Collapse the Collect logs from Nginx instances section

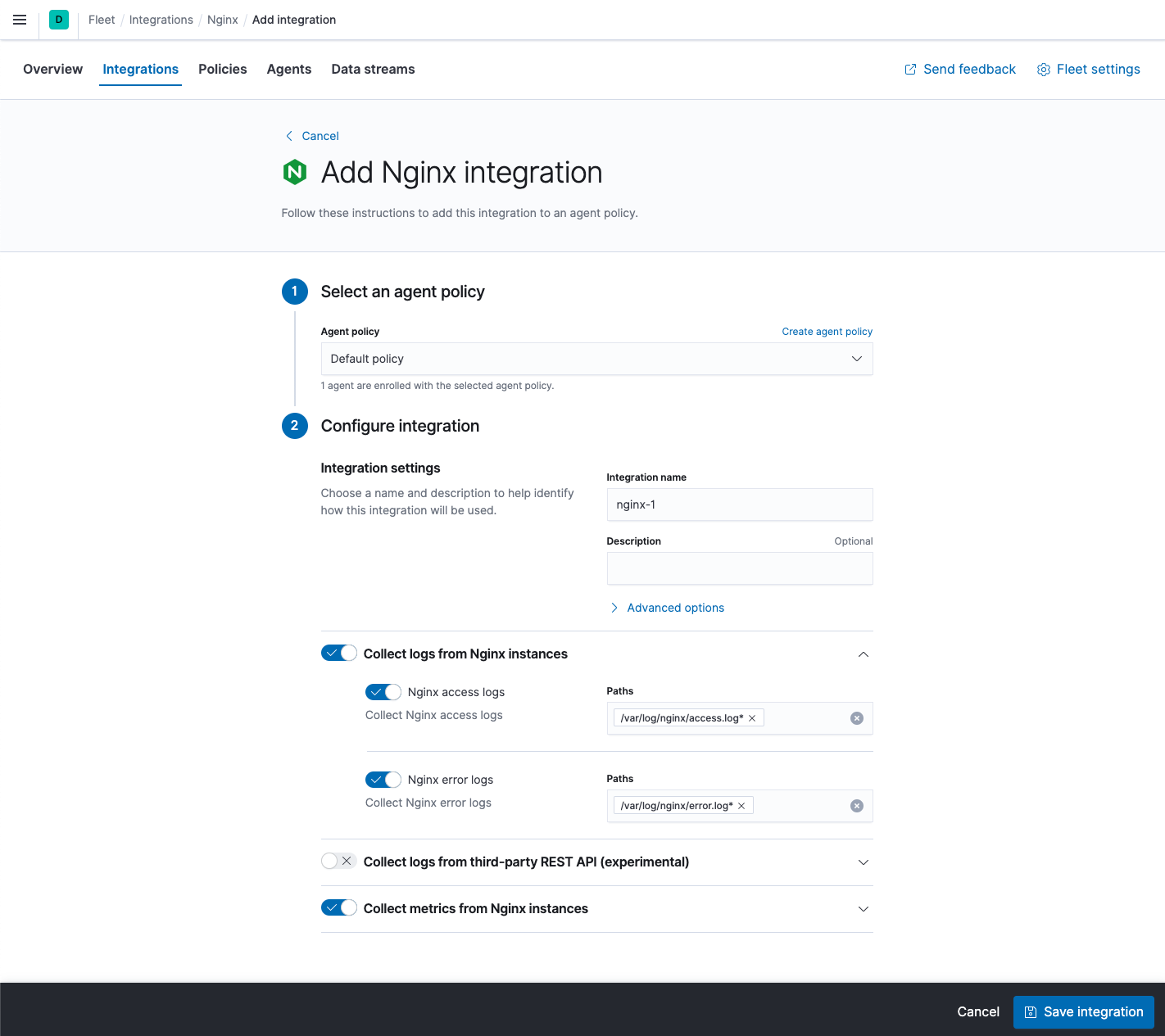coord(863,654)
